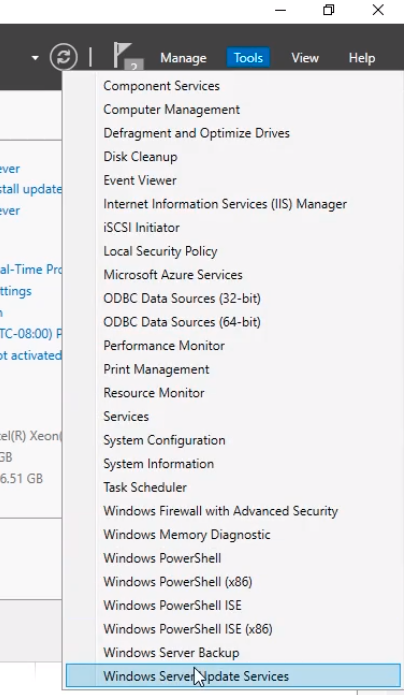
Task: Expand the dropdown arrow beside Refresh
Action: 35,58
